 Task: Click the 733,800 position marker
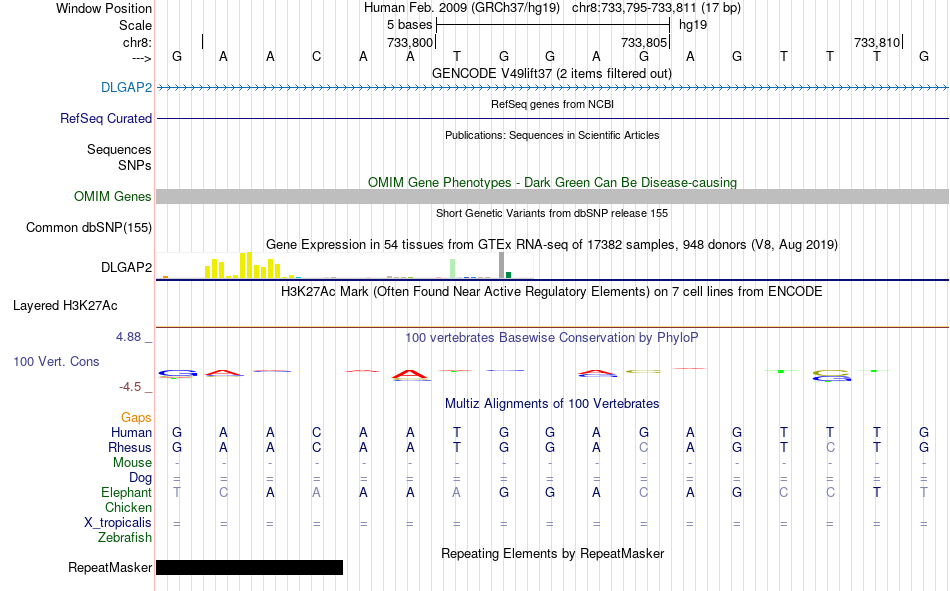point(410,42)
